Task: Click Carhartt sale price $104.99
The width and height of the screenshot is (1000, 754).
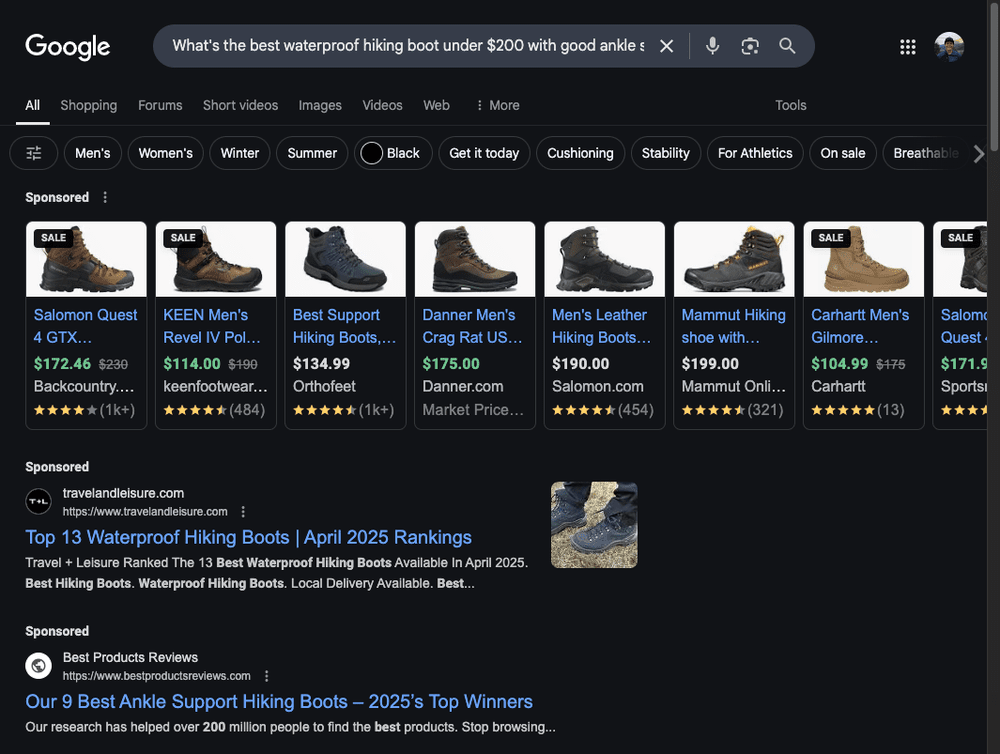Action: 839,364
